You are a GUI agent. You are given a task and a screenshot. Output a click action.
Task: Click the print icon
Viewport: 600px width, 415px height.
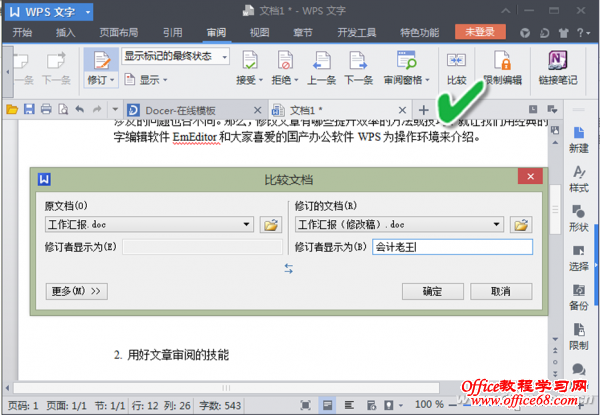point(46,110)
